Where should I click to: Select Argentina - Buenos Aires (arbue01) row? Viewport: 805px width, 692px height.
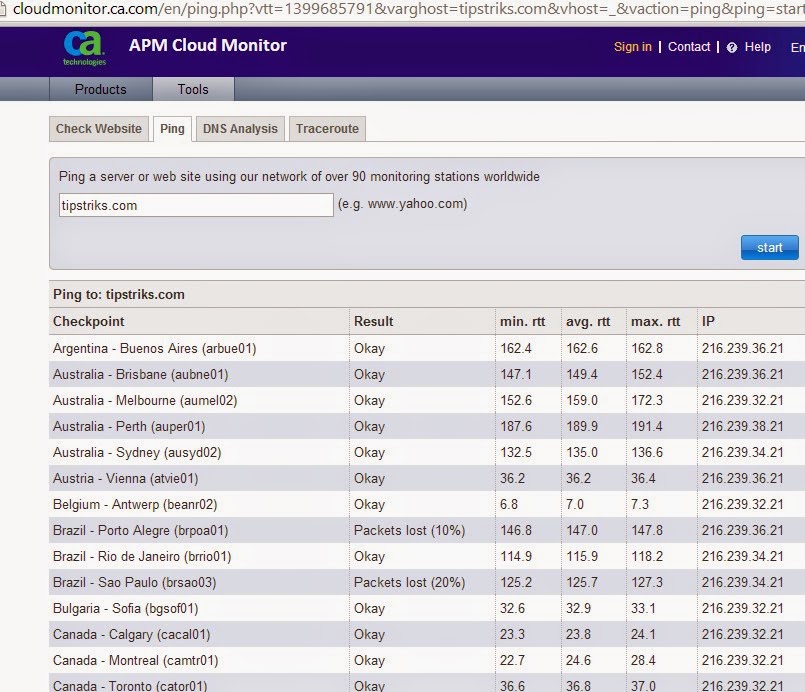click(427, 349)
